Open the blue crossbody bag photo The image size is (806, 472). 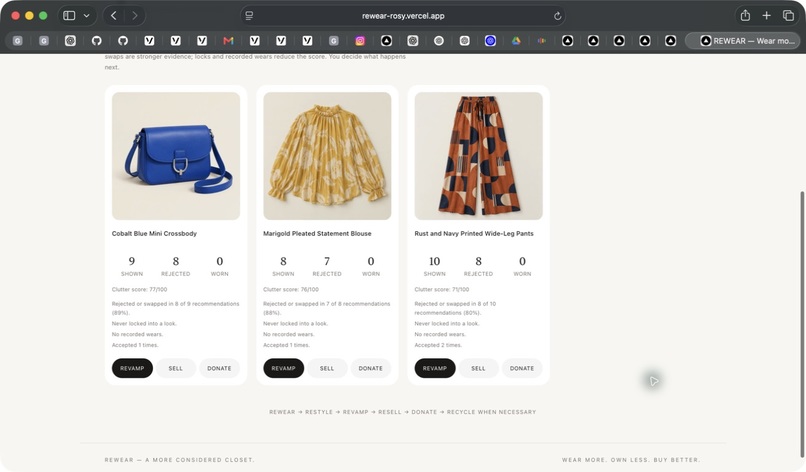coord(176,156)
